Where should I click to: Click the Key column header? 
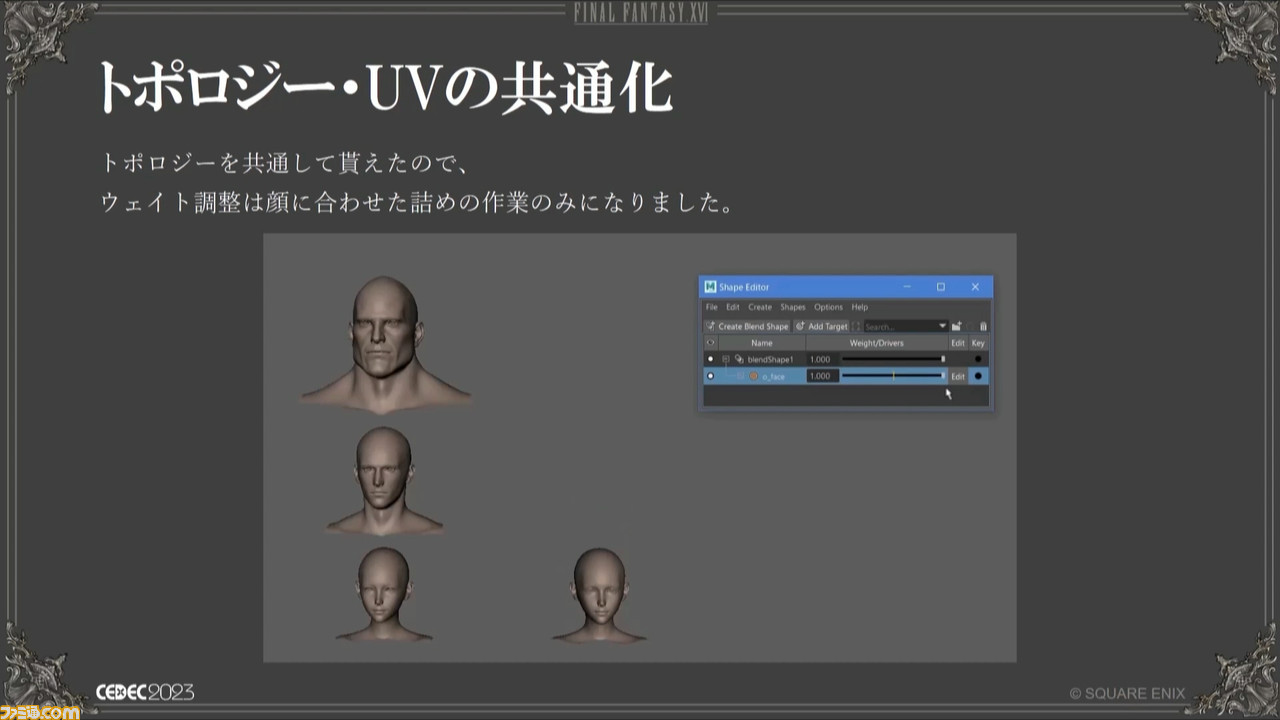pyautogui.click(x=978, y=343)
